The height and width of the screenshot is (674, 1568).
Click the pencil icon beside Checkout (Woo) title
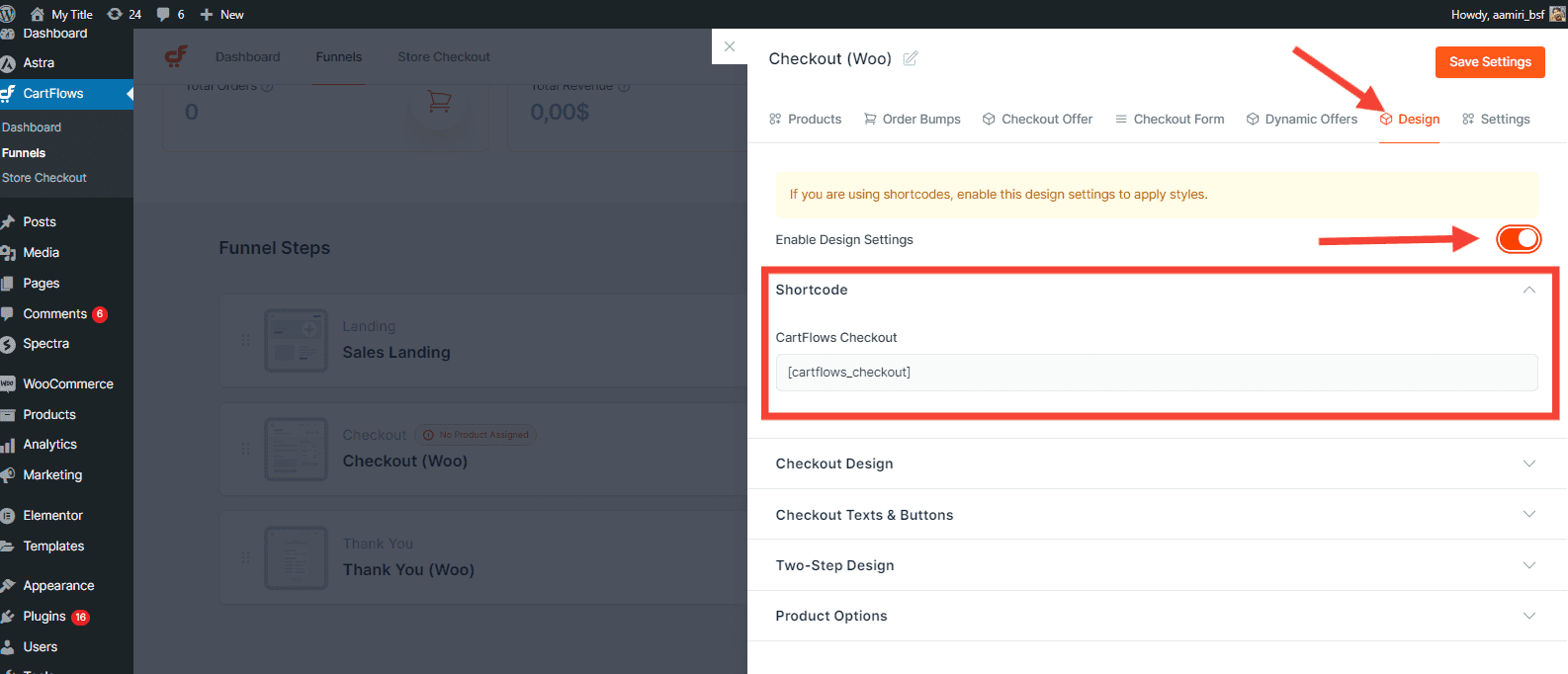(911, 59)
